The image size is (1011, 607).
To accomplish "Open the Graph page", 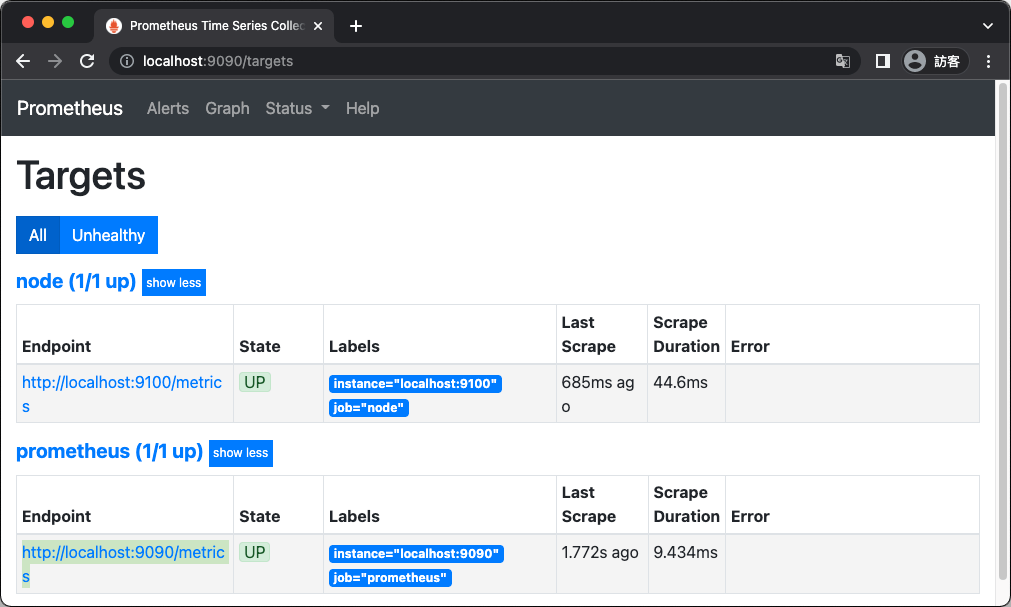I will coord(228,108).
